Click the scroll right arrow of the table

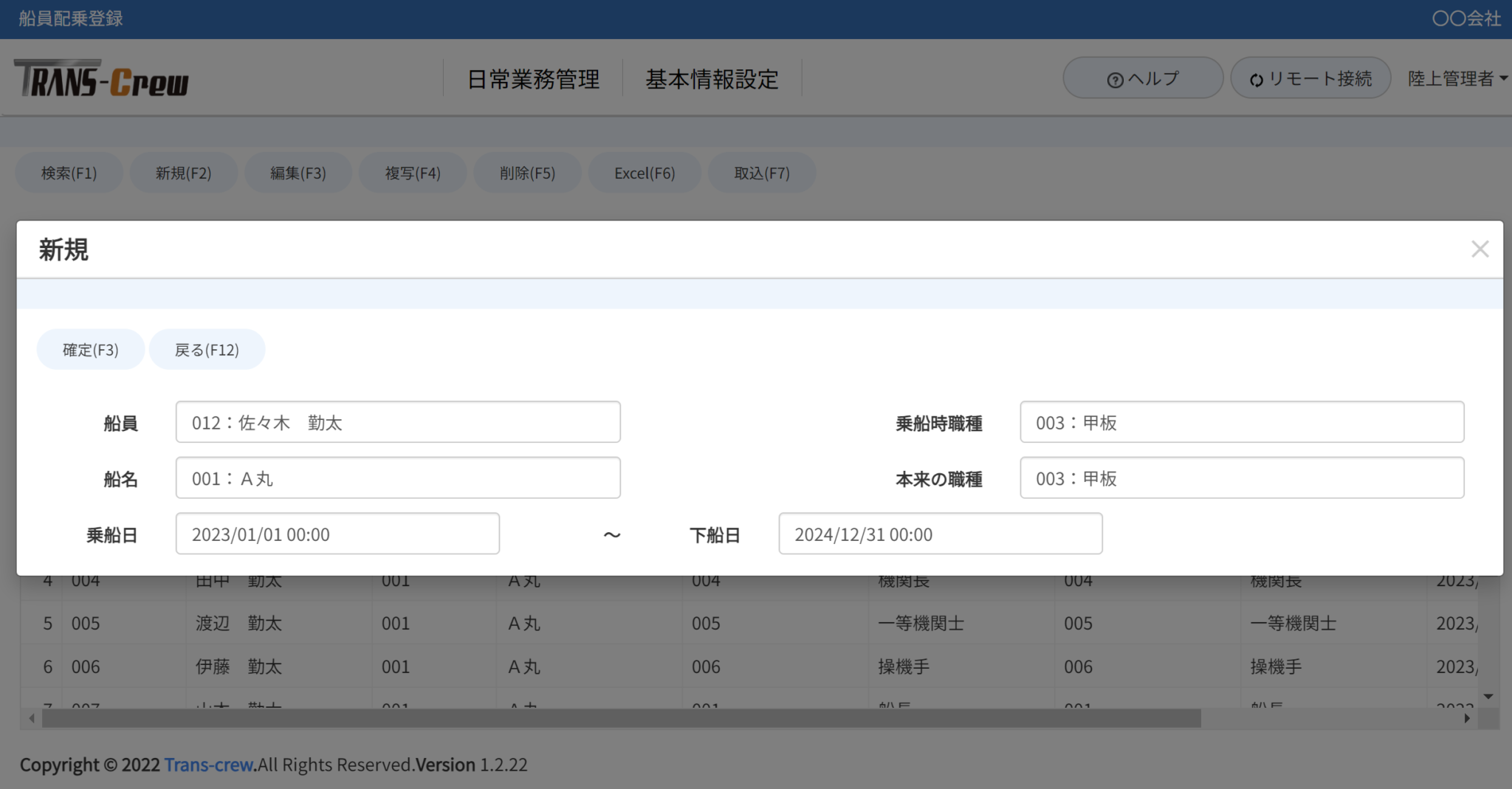tap(1467, 718)
